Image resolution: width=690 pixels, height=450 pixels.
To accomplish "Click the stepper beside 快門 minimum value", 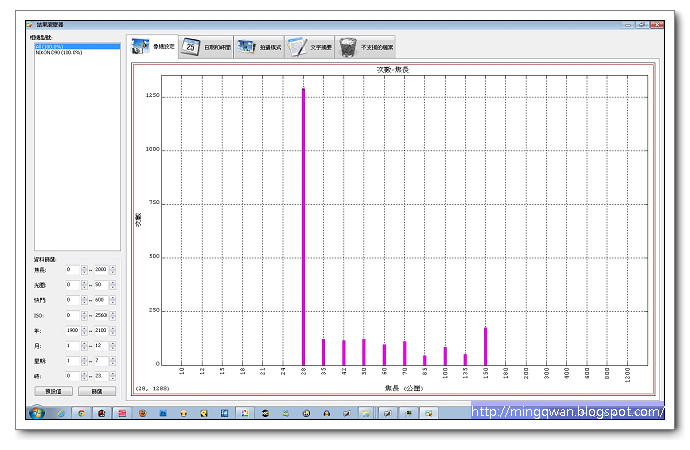I will pos(84,300).
